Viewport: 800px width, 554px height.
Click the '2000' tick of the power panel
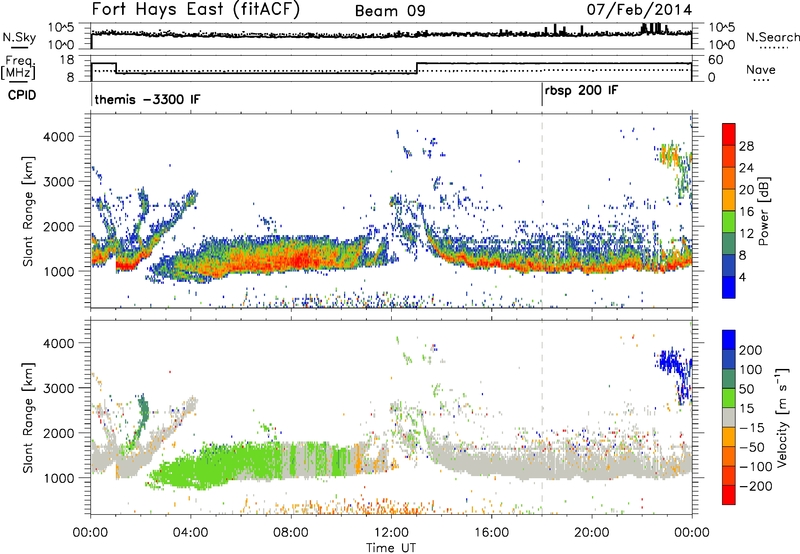[x=58, y=226]
